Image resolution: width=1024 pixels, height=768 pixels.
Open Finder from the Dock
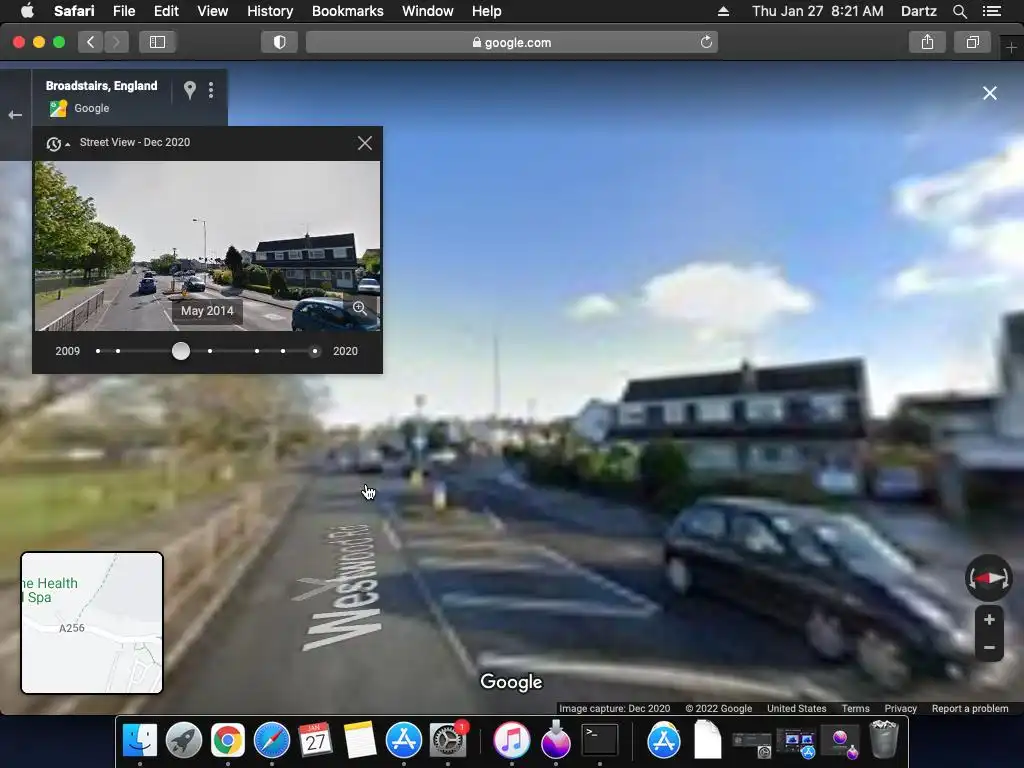pyautogui.click(x=140, y=741)
